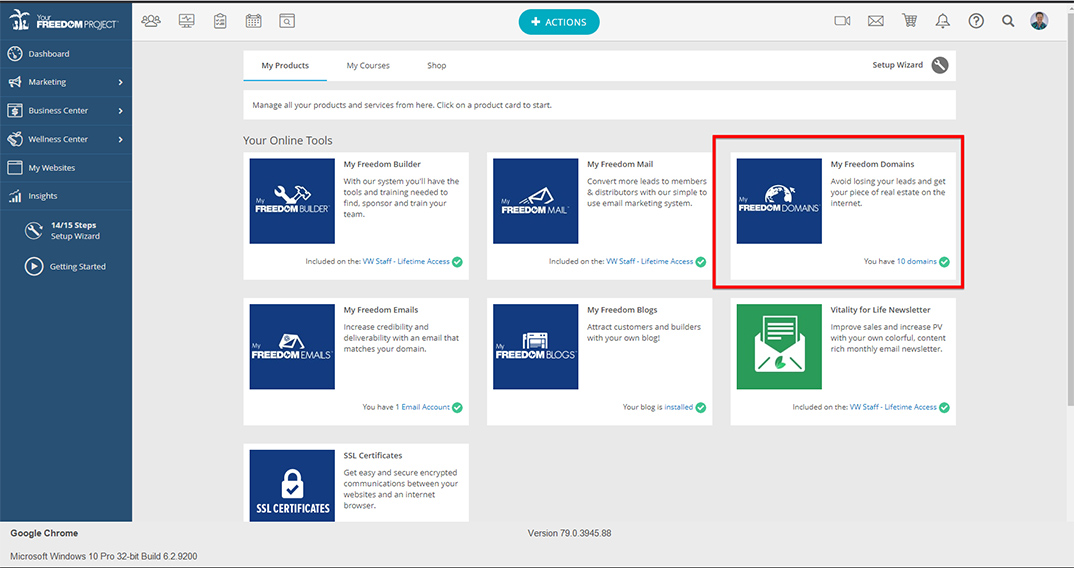
Task: Click the Dashboard sidebar item
Action: pos(66,53)
